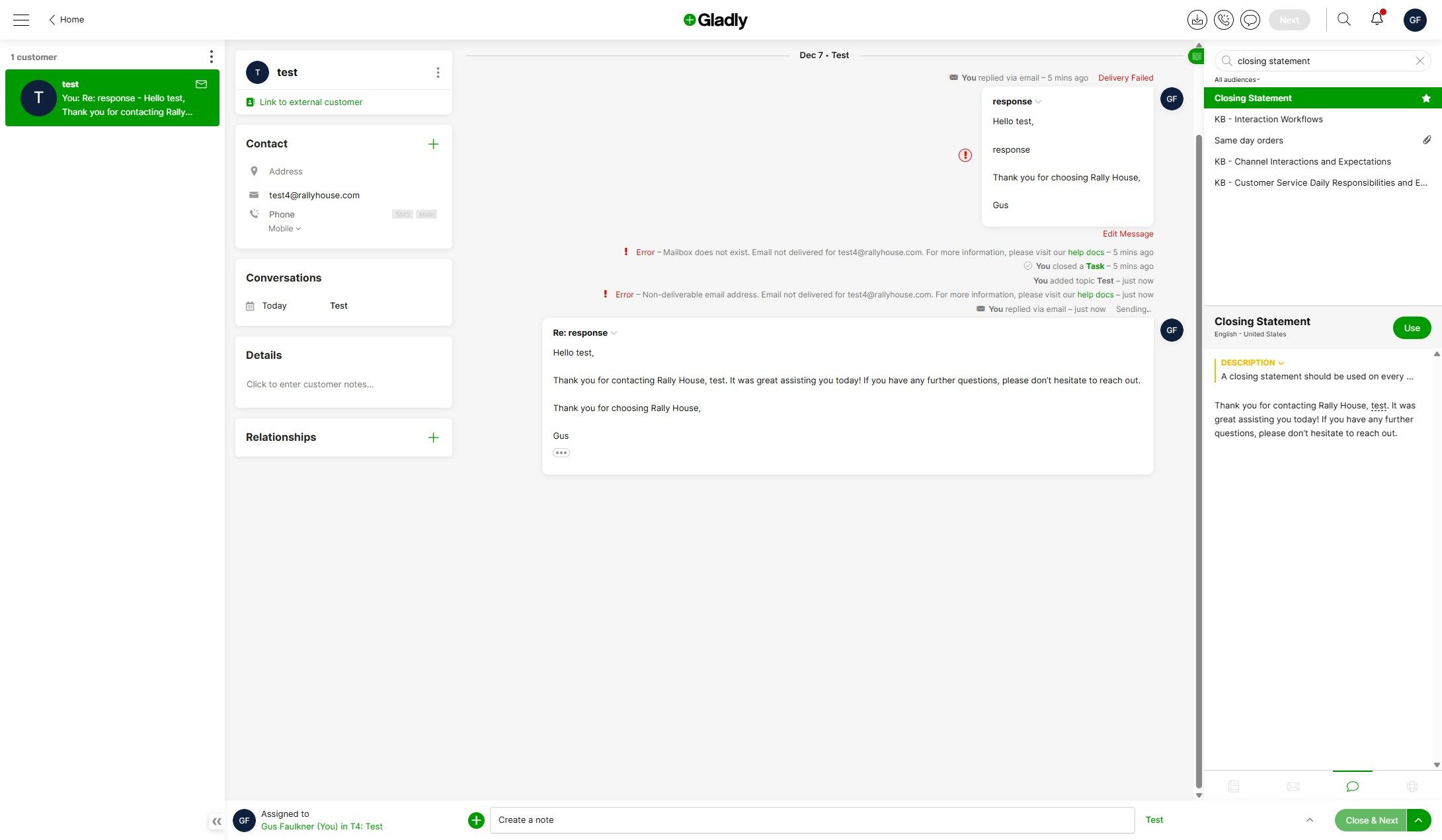
Task: Click the Phone field in Contact
Action: tap(282, 215)
